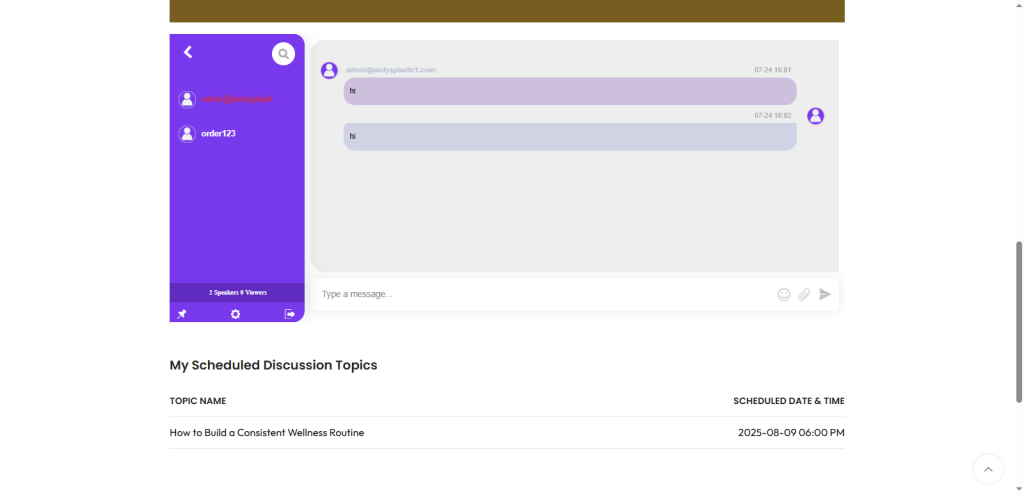The height and width of the screenshot is (495, 1024).
Task: Click the pin icon in sidebar footer
Action: [182, 314]
